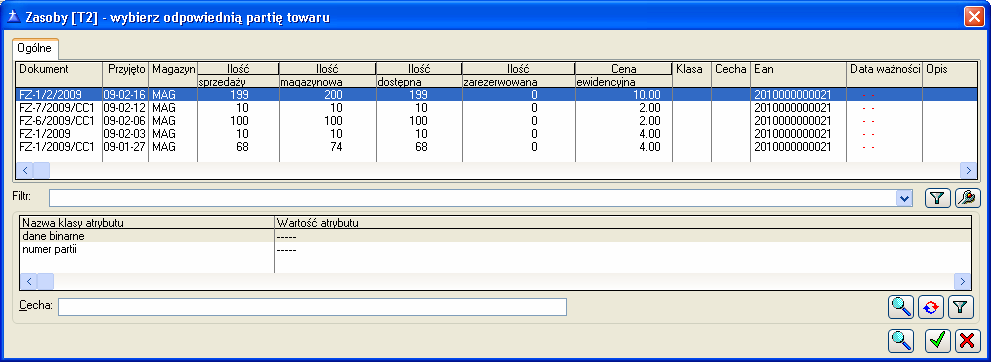
Task: Click the Ilość dostępna column header
Action: click(418, 75)
